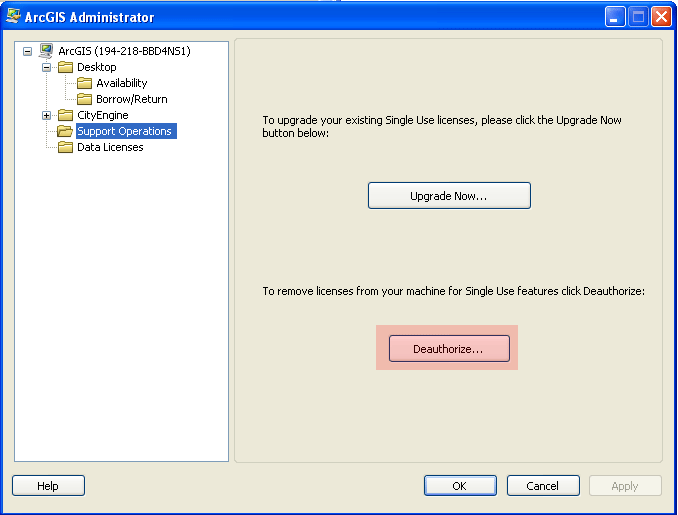Image resolution: width=678 pixels, height=515 pixels.
Task: Click the disabled maximize button in title bar
Action: pyautogui.click(x=638, y=17)
